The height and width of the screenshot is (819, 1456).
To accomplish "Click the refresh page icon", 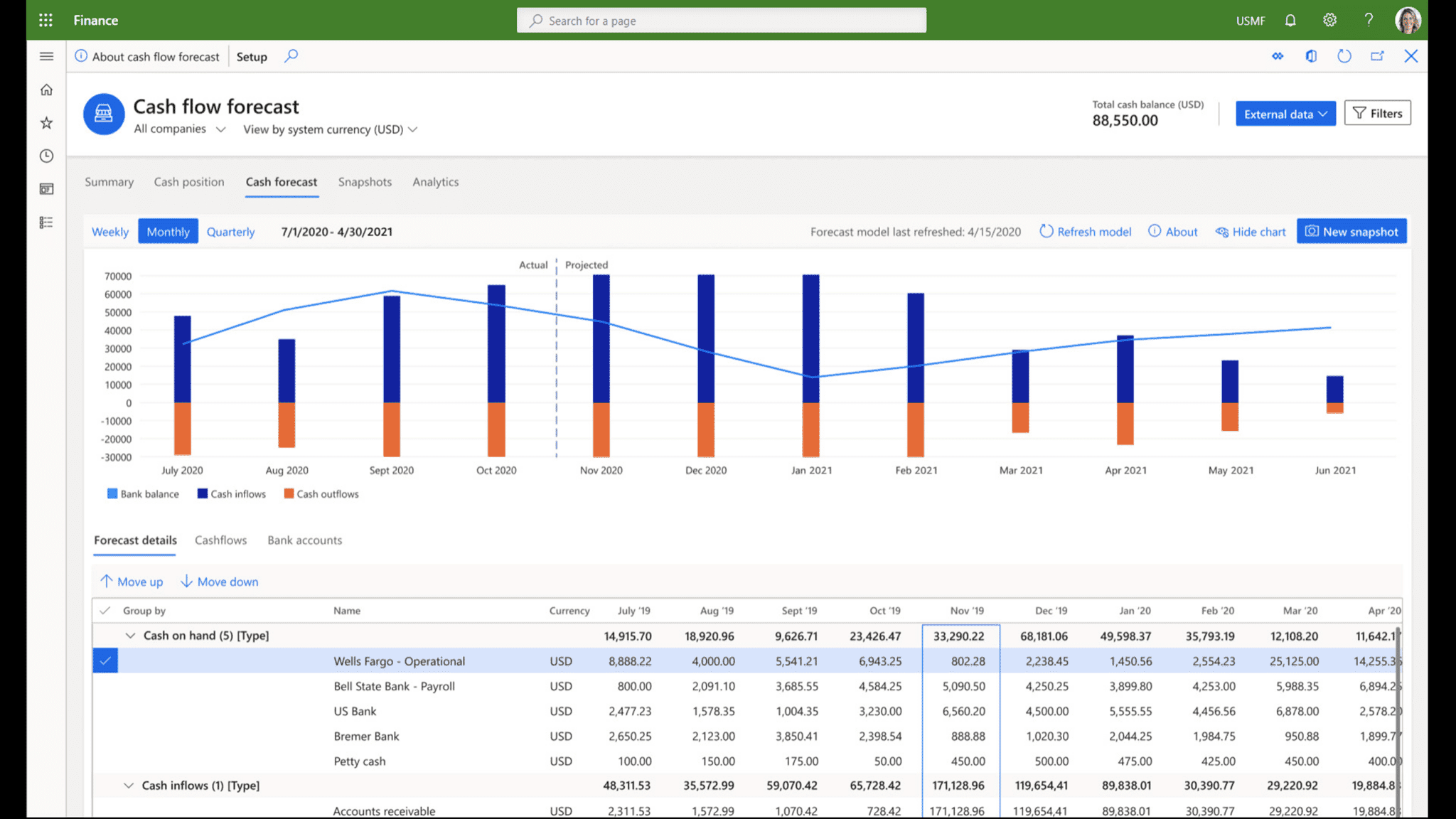I will (1344, 56).
